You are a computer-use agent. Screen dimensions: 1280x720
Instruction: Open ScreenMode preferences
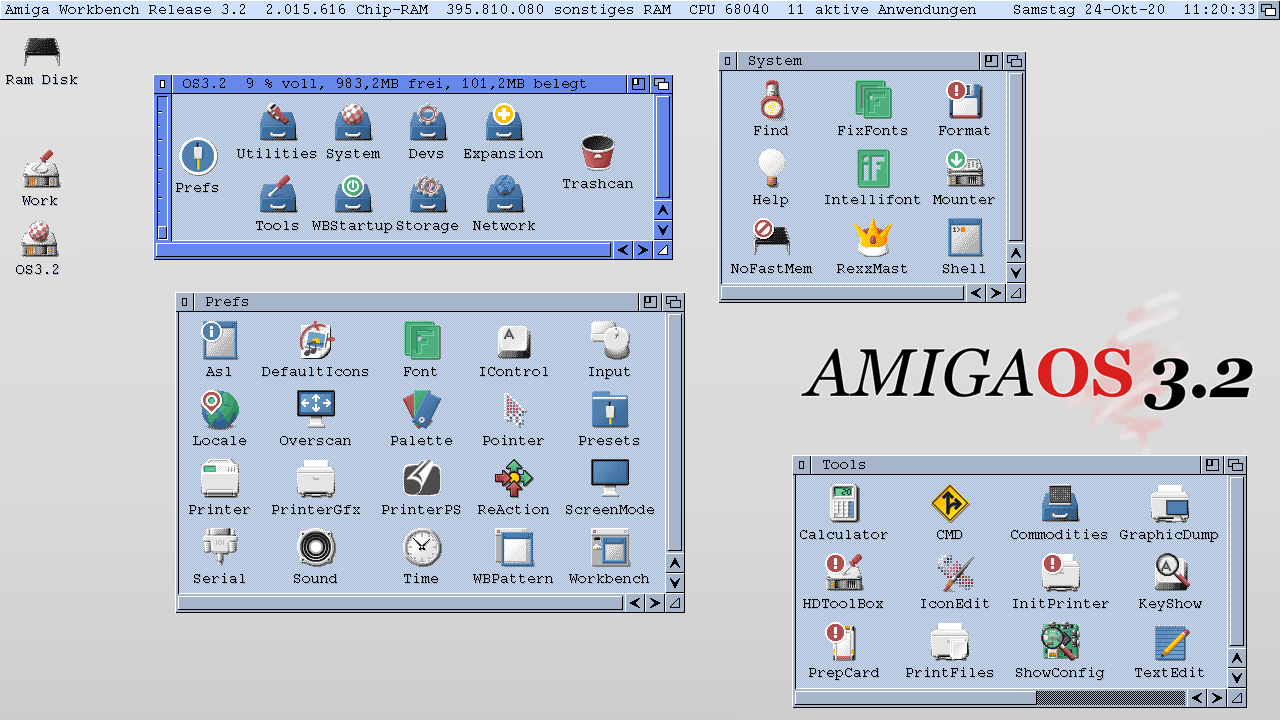coord(609,478)
